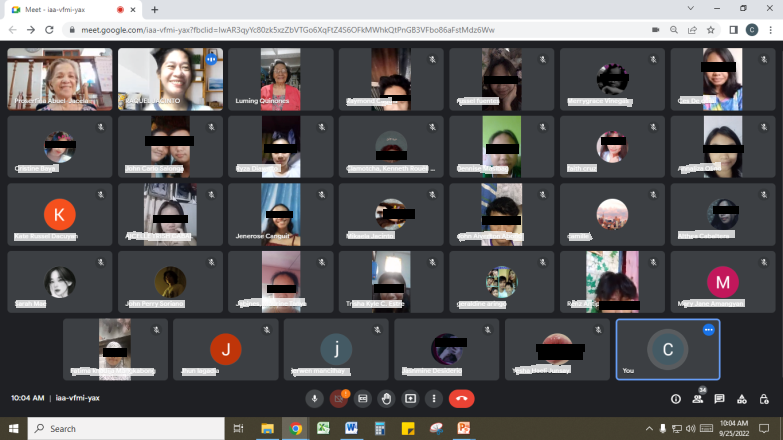783x440 pixels.
Task: Show the participants list panel
Action: click(697, 398)
